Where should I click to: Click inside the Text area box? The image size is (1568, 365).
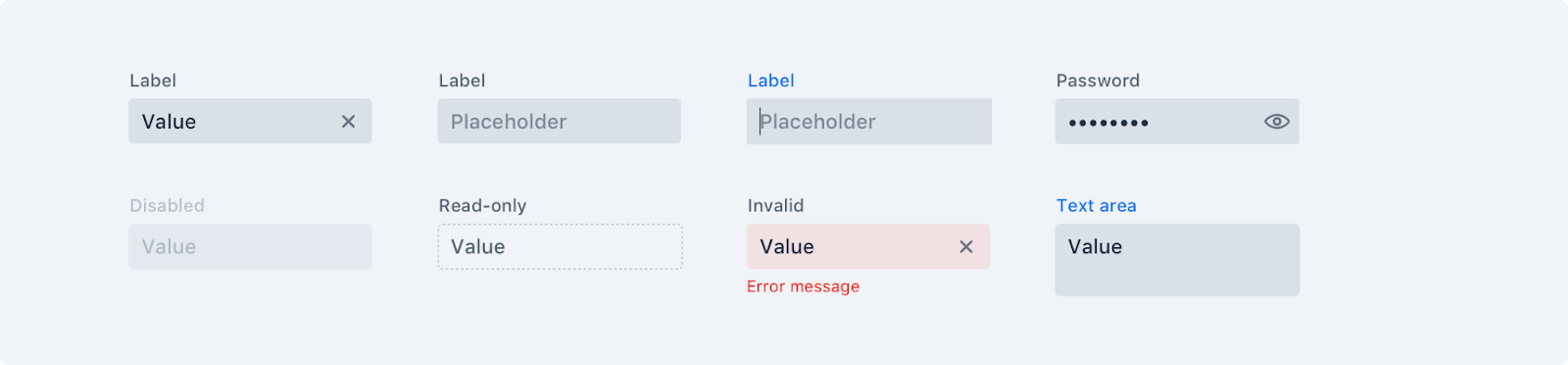(1177, 260)
